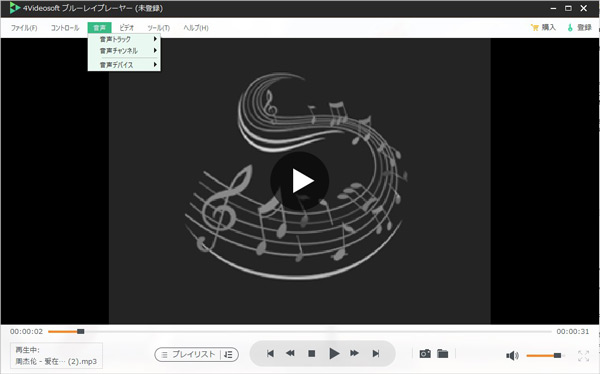Close the player window
This screenshot has width=600, height=374.
pyautogui.click(x=584, y=8)
